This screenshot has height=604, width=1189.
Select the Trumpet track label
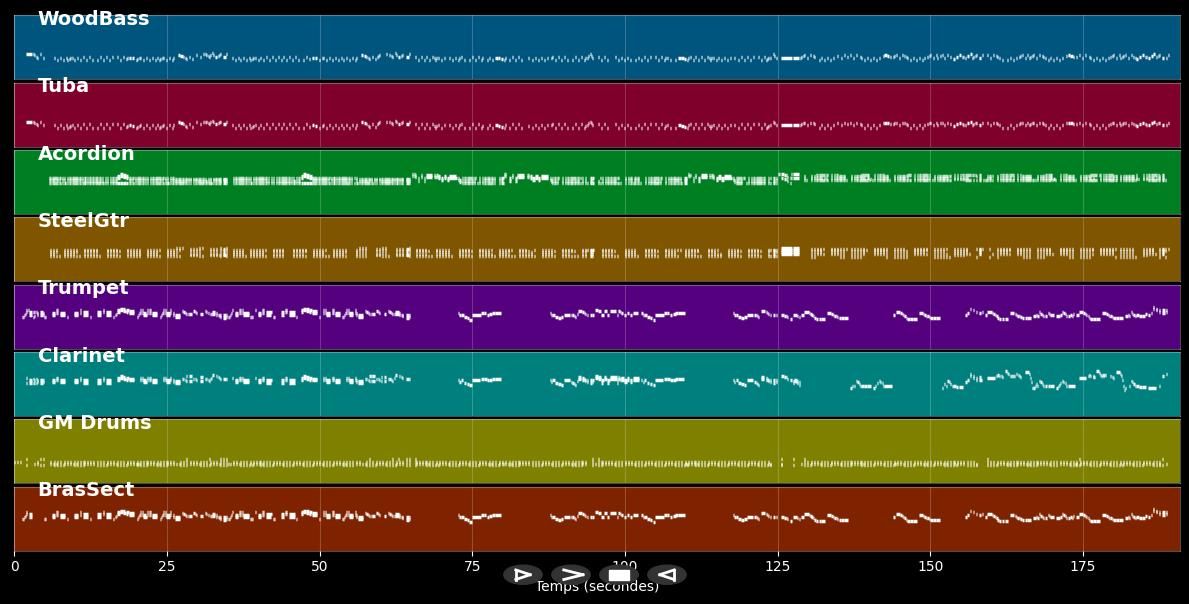(x=83, y=288)
